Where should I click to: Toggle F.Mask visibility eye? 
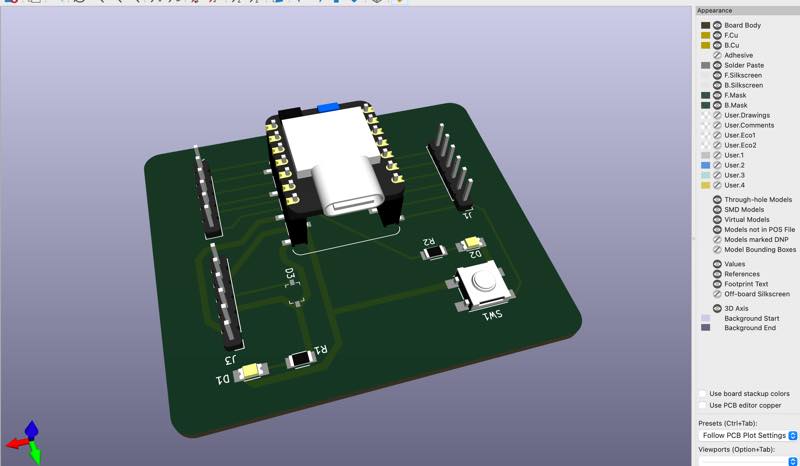(717, 95)
